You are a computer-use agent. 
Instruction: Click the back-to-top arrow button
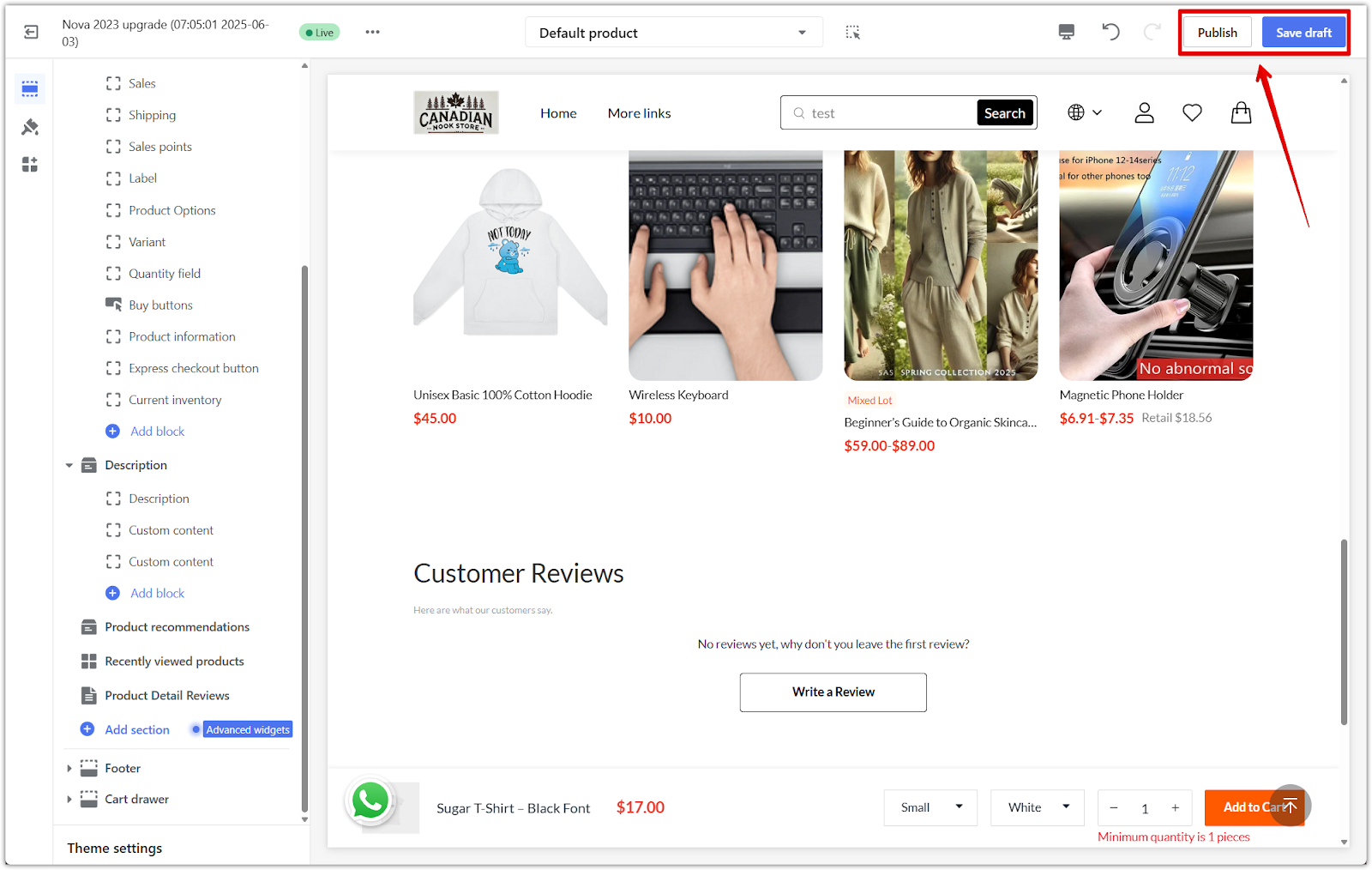(x=1290, y=806)
